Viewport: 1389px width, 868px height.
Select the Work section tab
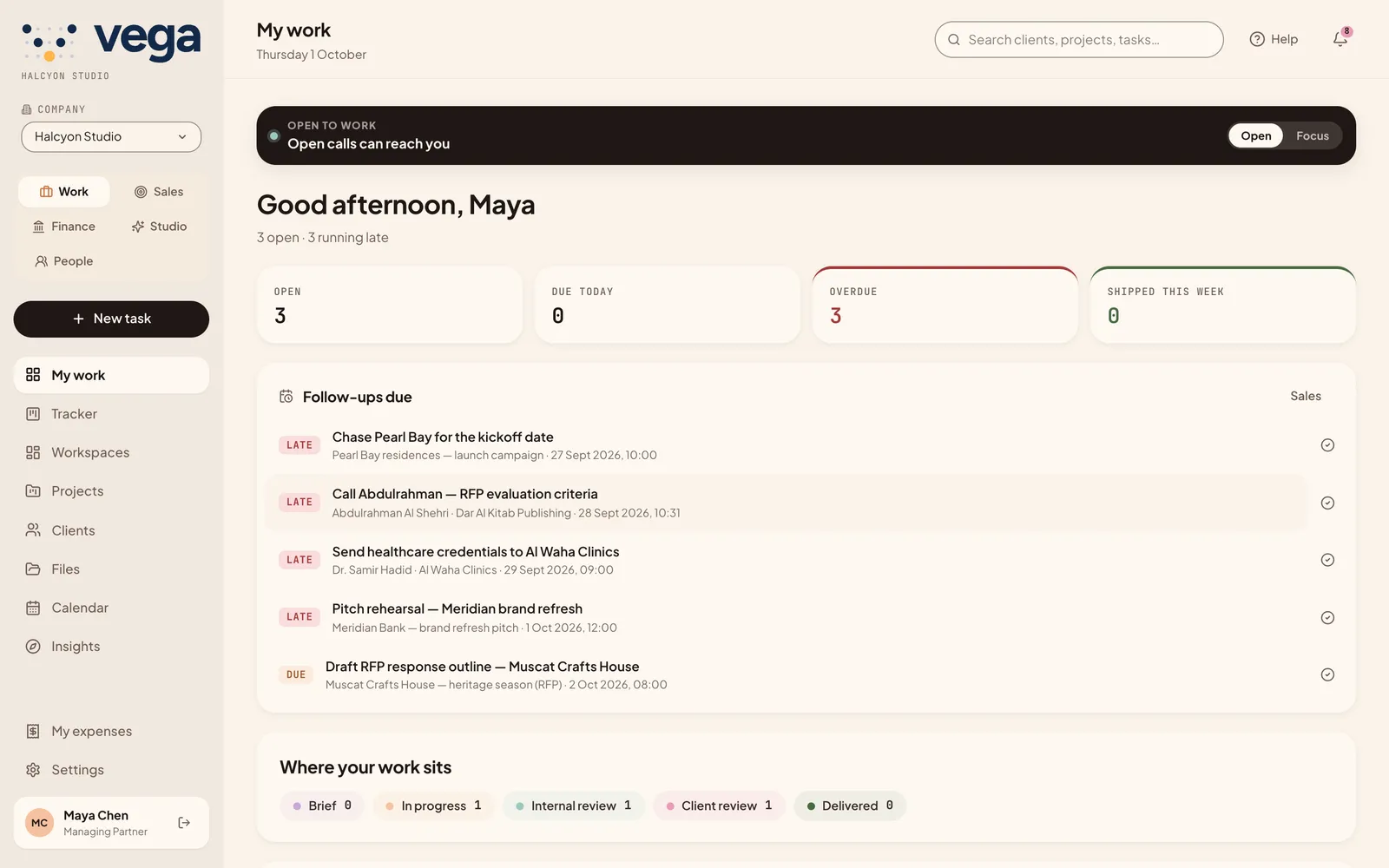[x=64, y=192]
